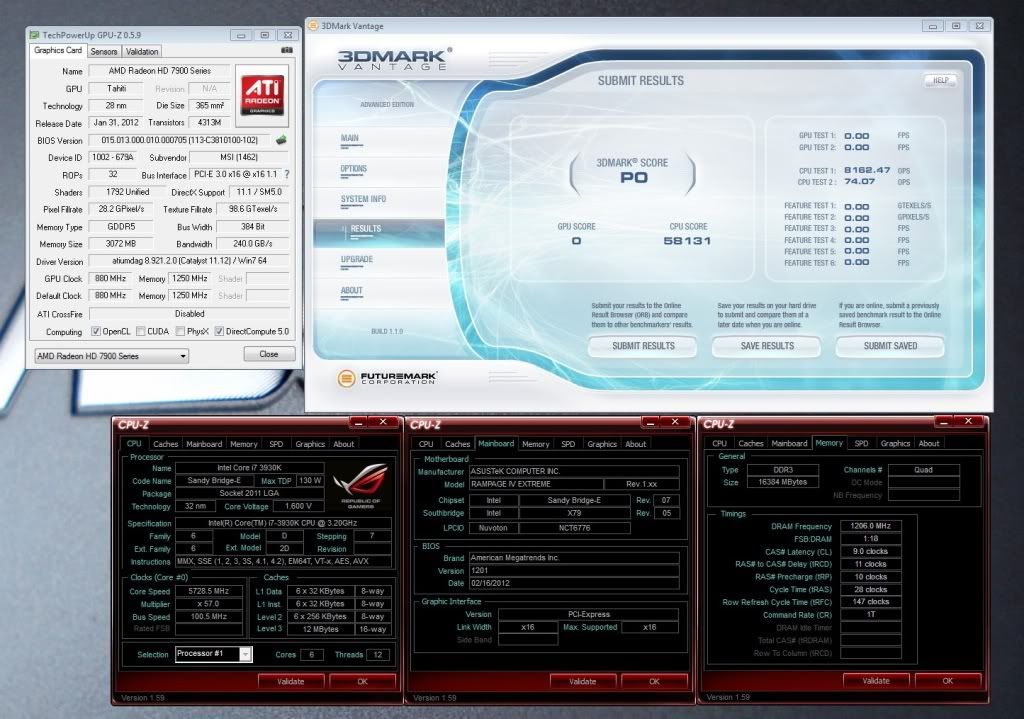Open Main section in 3DMark Vantage
The width and height of the screenshot is (1024, 719).
350,138
